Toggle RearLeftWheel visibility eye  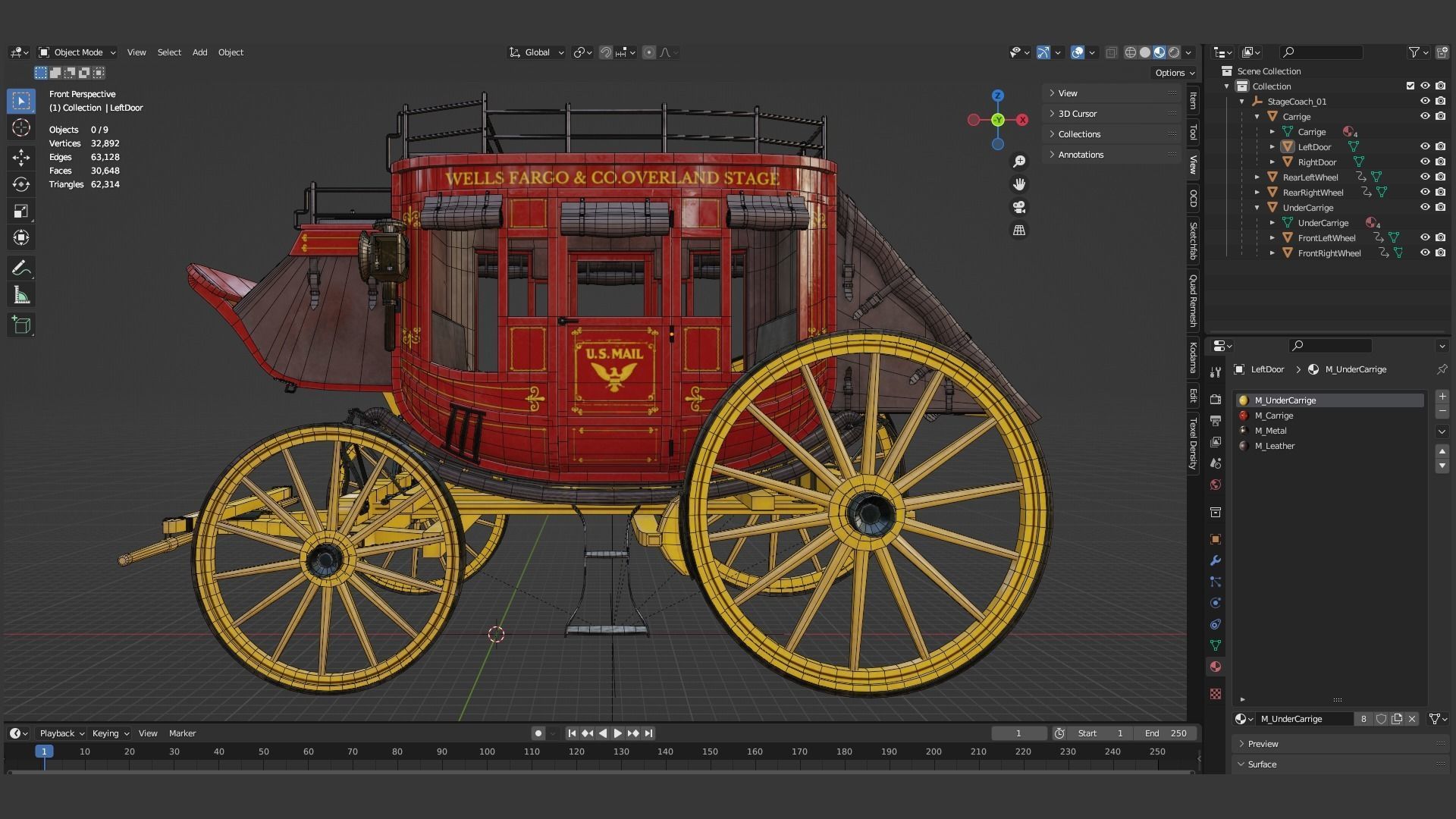(1425, 177)
